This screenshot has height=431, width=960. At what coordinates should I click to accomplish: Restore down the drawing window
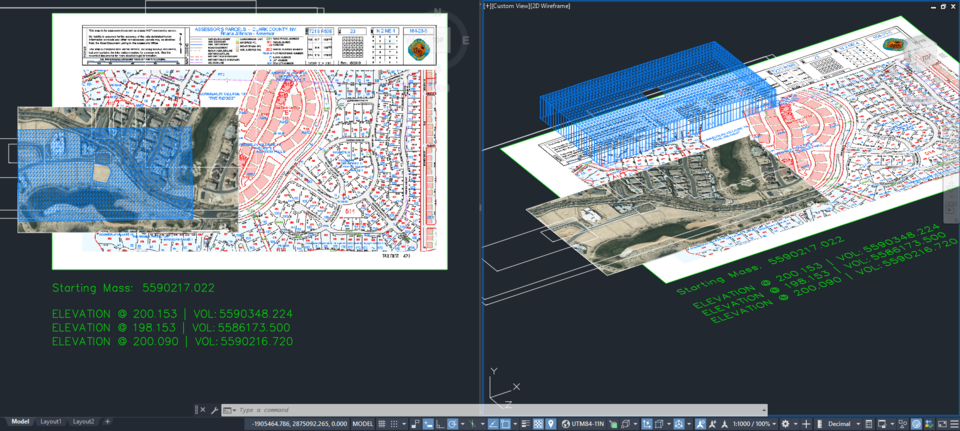click(942, 6)
